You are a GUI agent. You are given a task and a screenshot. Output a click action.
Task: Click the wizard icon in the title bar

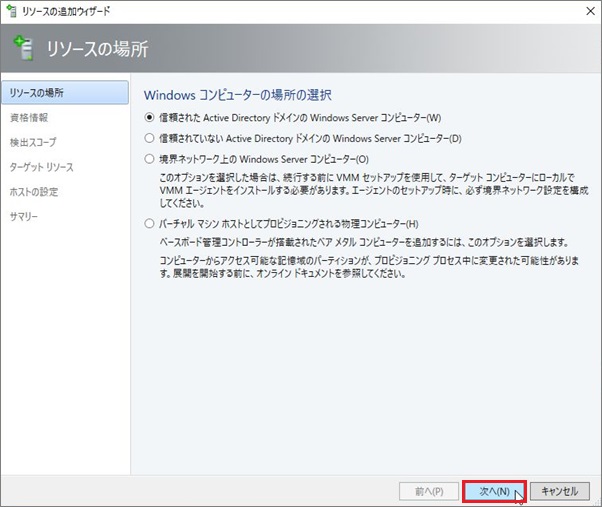click(x=10, y=11)
